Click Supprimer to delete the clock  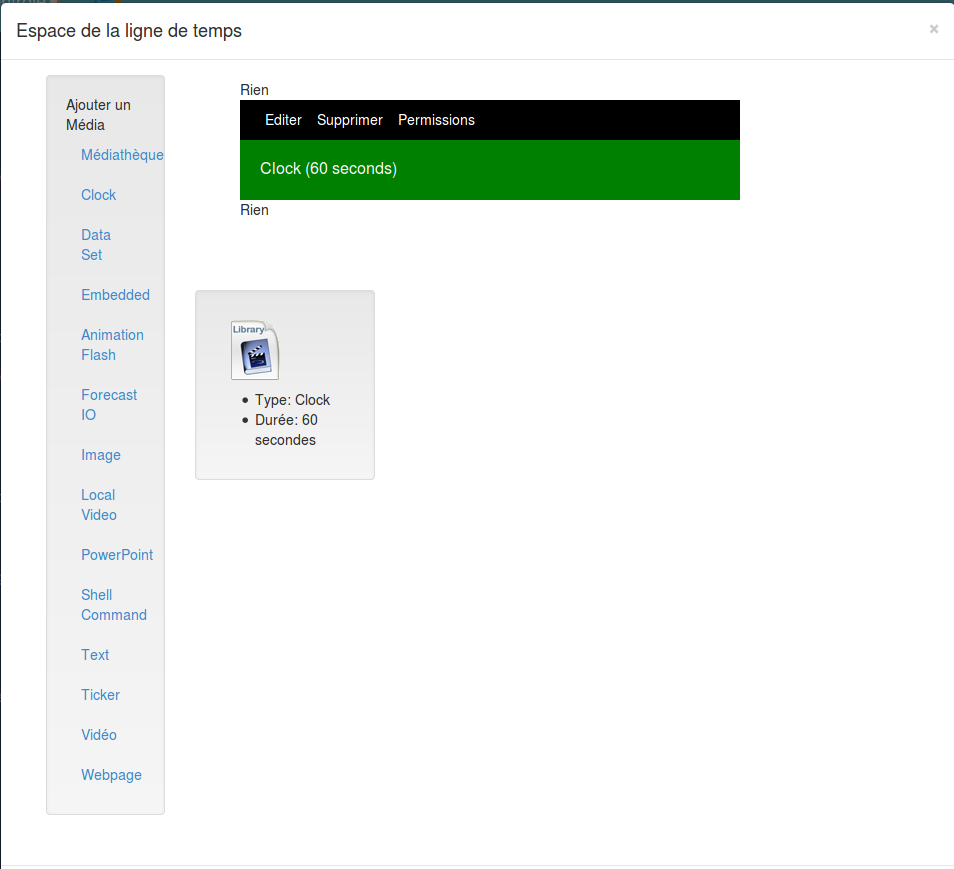[350, 120]
